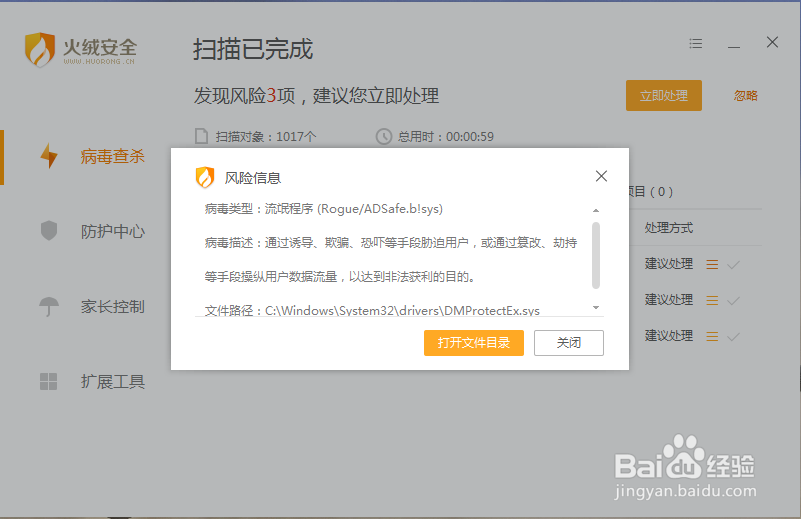Open details list icon of first 建议处理 row
The width and height of the screenshot is (801, 519).
coord(712,265)
